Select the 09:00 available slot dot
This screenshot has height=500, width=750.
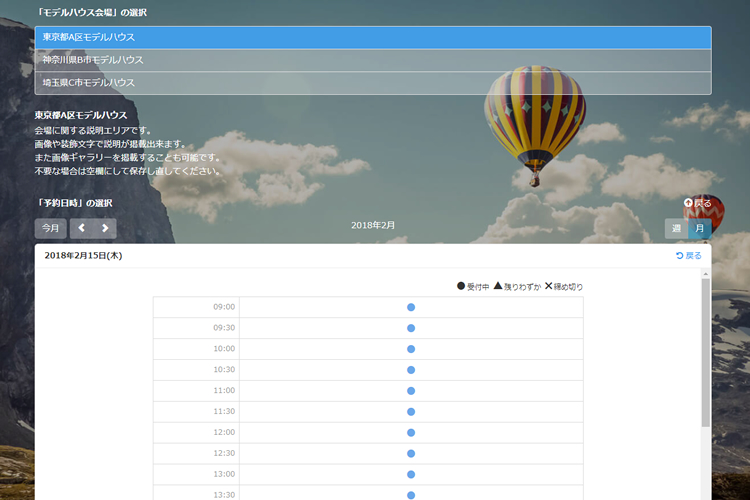click(411, 307)
